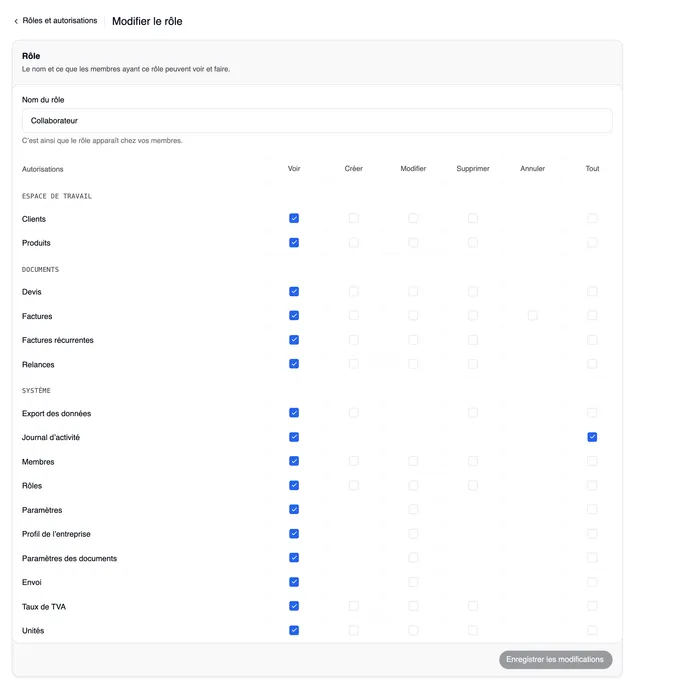Image resolution: width=680 pixels, height=691 pixels.
Task: Check Tout for Taux de TVA
Action: [x=592, y=606]
